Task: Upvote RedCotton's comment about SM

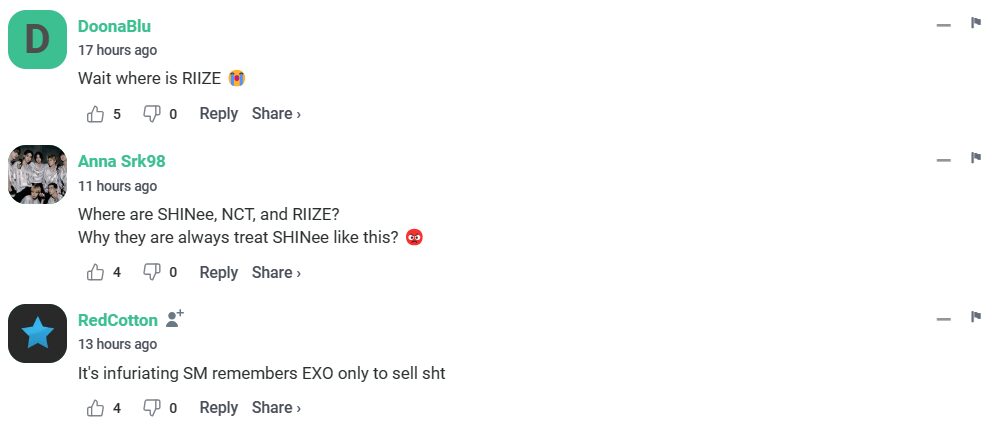Action: click(x=95, y=407)
